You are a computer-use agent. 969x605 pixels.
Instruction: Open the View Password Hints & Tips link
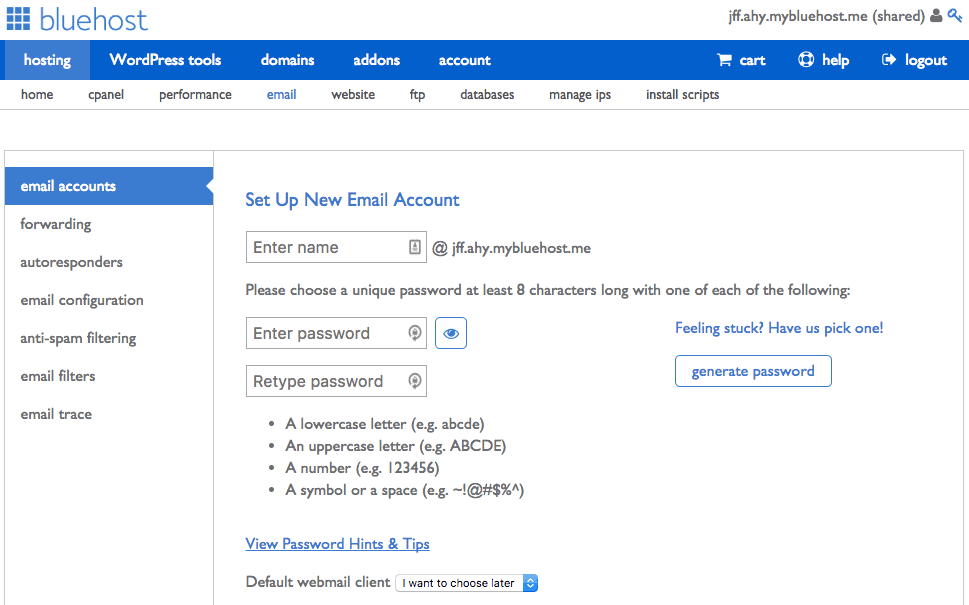[x=337, y=544]
